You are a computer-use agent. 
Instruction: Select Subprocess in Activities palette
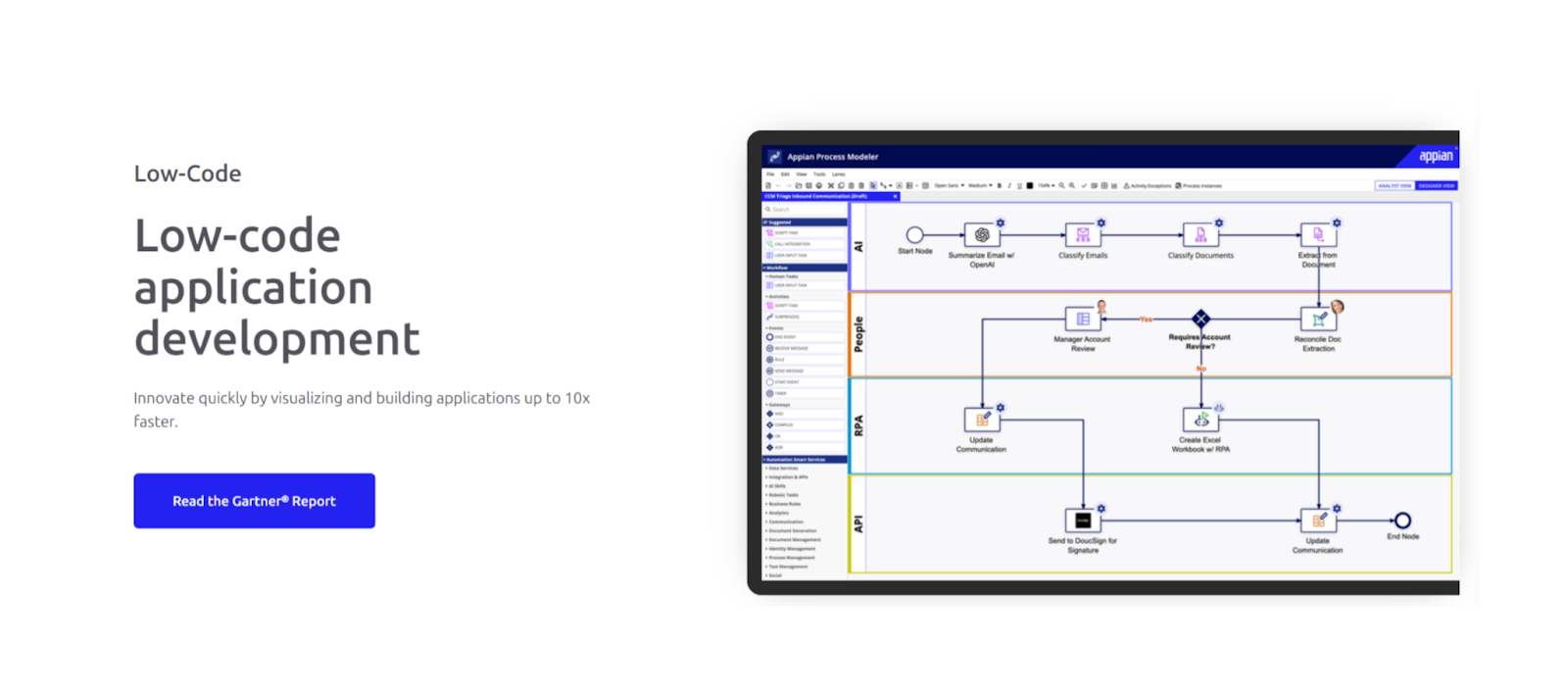[x=805, y=317]
